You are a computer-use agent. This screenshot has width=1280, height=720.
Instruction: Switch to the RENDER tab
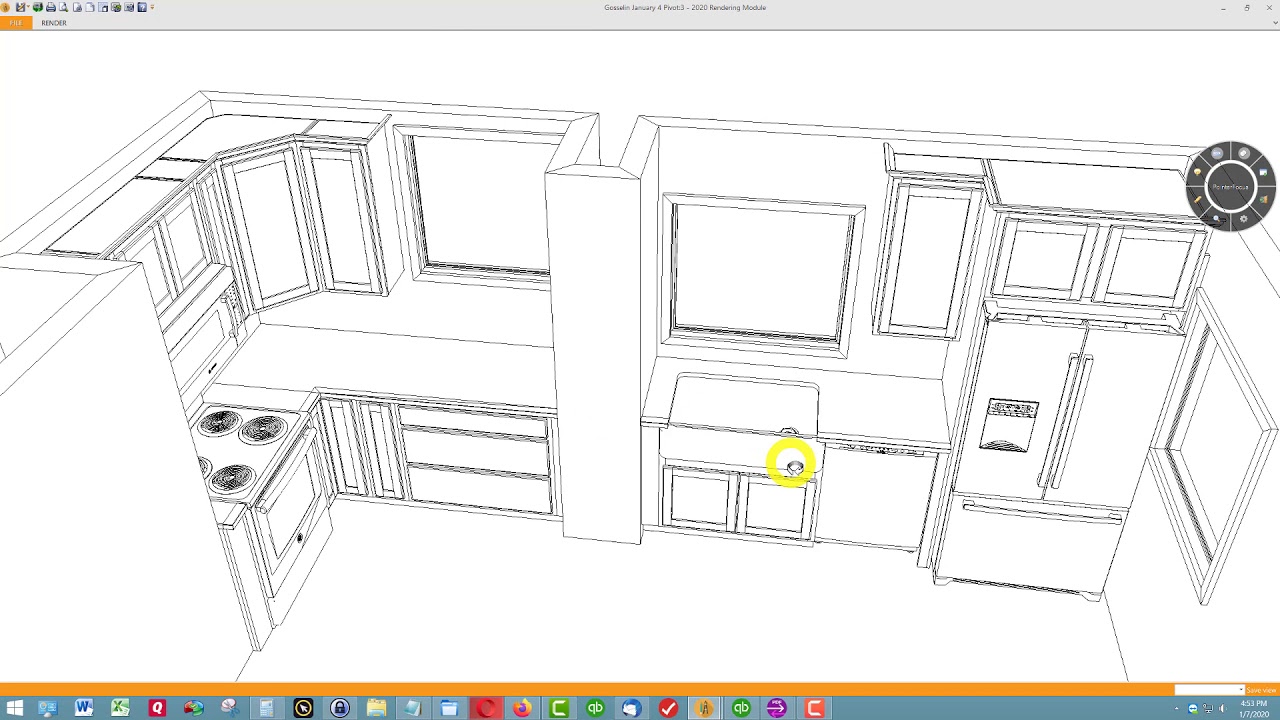54,23
